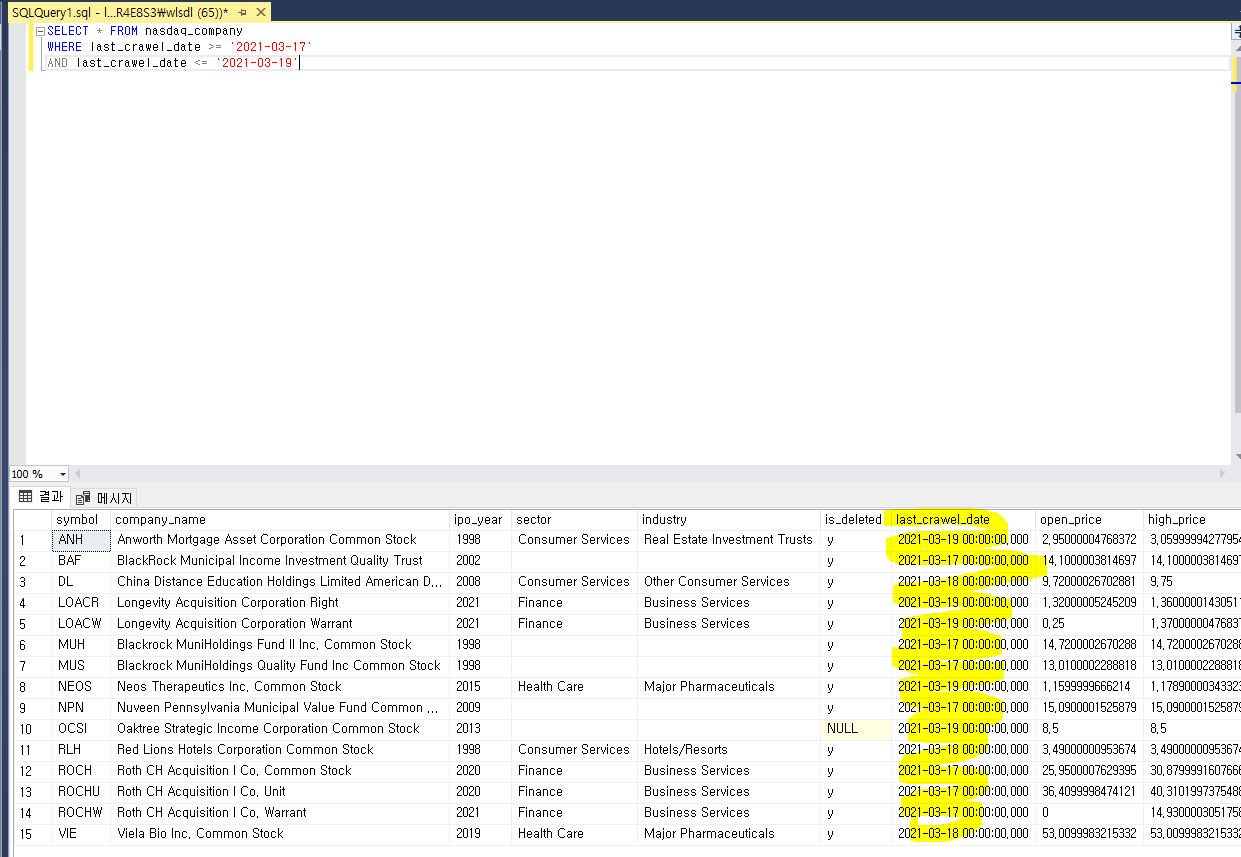The image size is (1241, 857).
Task: Click Viela Bio Inc. Common Stock cell
Action: [280, 834]
